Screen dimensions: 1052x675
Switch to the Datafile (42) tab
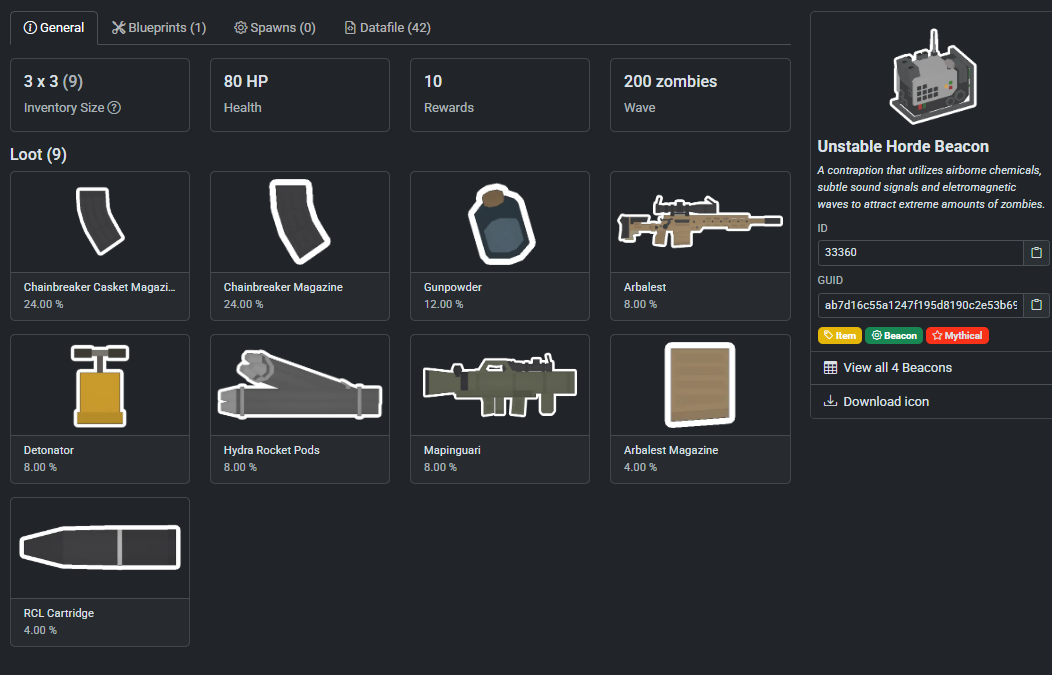387,28
